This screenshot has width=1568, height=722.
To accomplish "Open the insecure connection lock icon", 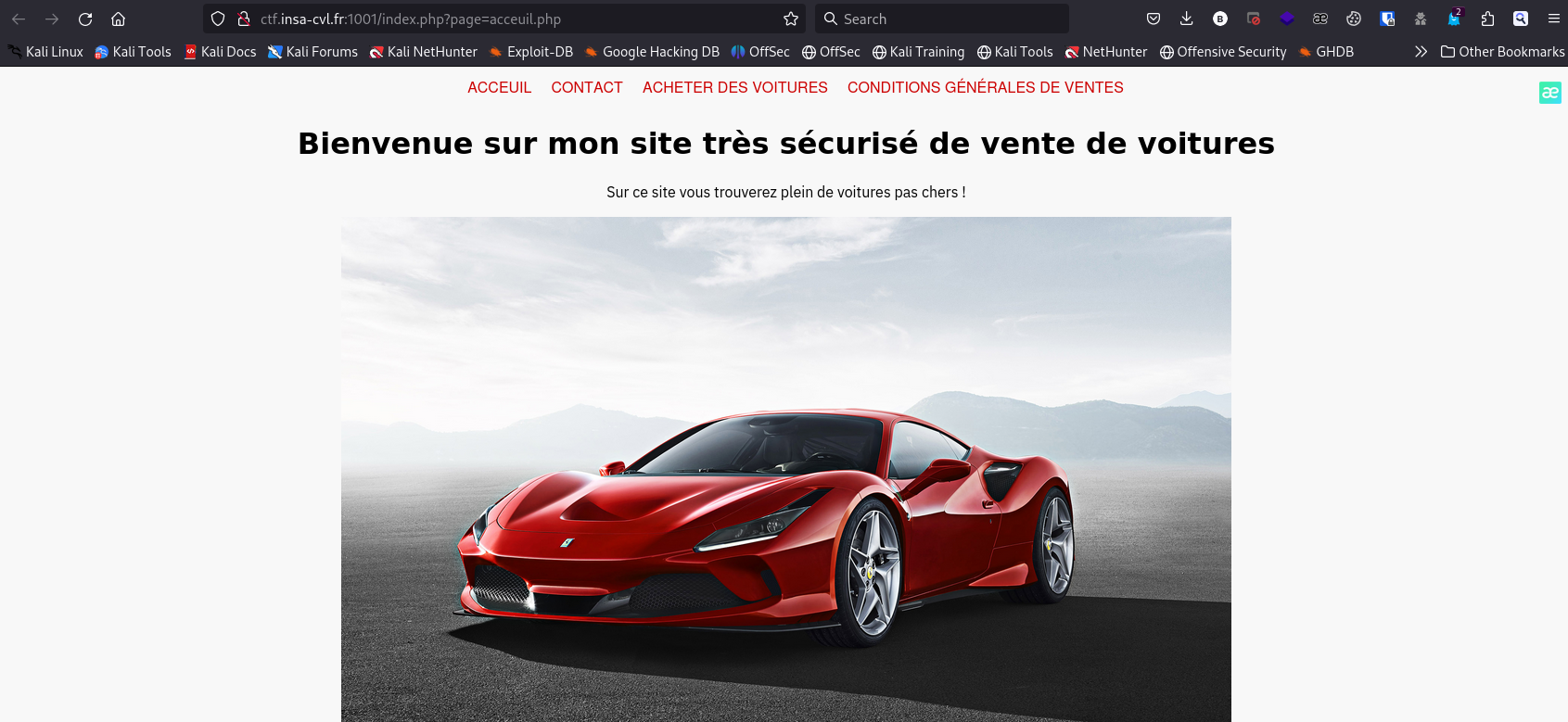I will tap(244, 19).
